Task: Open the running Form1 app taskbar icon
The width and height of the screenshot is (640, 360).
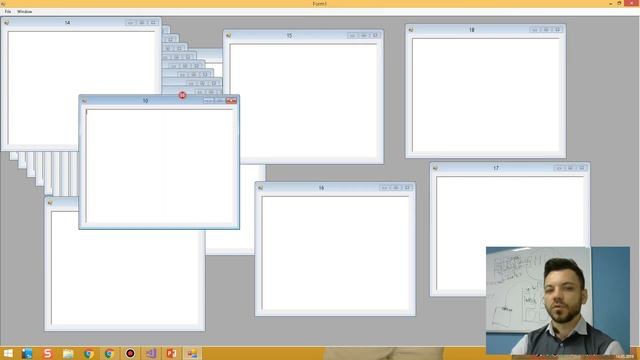Action: 192,353
